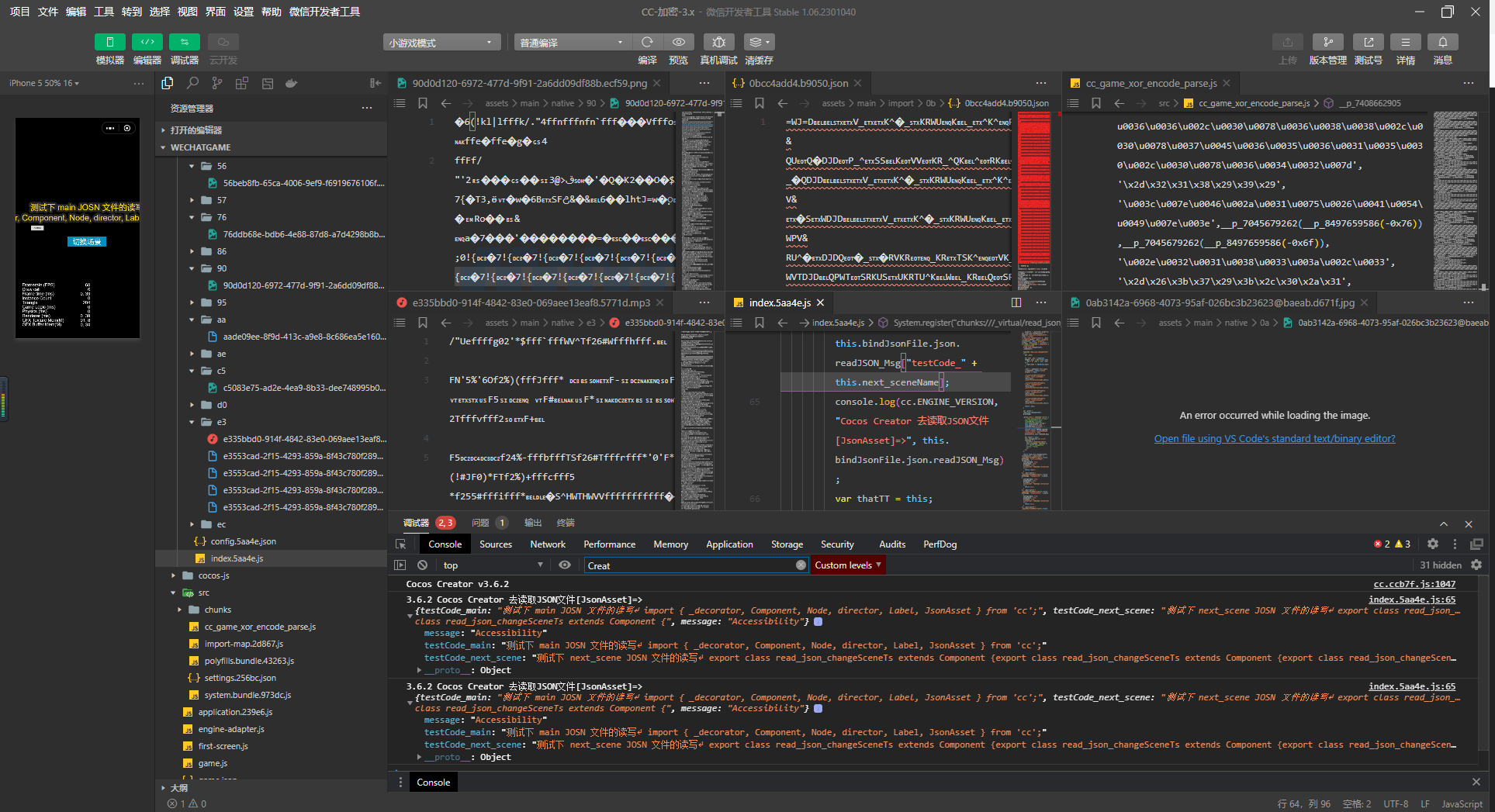Open the Custom levels dropdown

[x=848, y=565]
